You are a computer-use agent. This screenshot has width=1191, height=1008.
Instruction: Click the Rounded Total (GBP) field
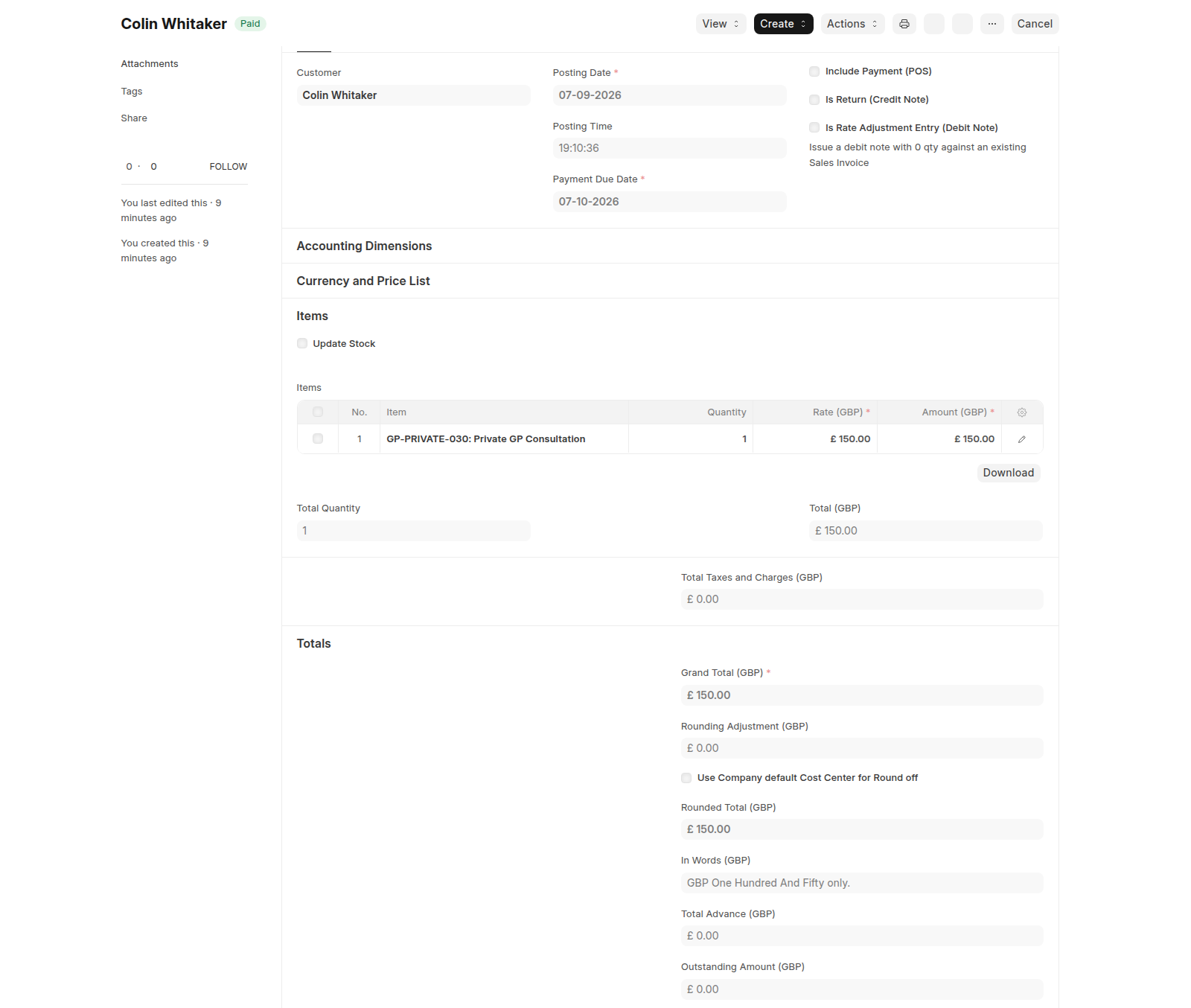pos(862,829)
